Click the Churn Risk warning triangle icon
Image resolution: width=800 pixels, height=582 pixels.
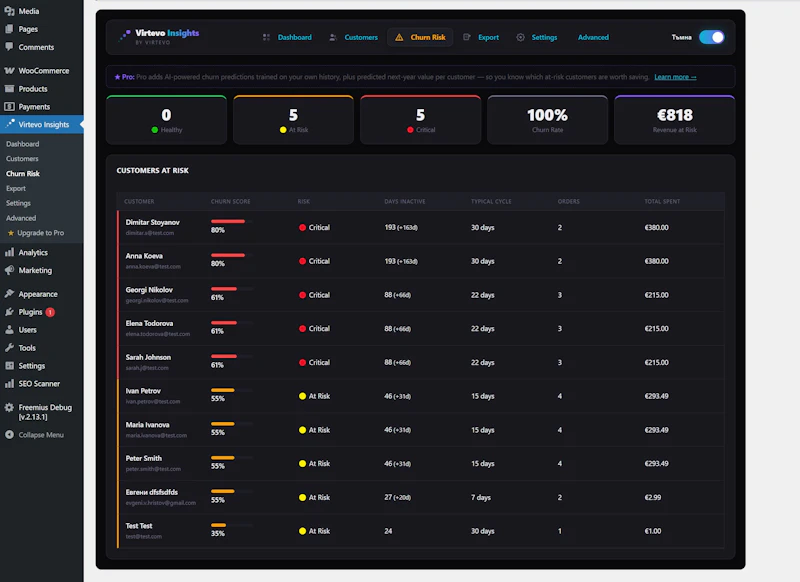pyautogui.click(x=399, y=37)
